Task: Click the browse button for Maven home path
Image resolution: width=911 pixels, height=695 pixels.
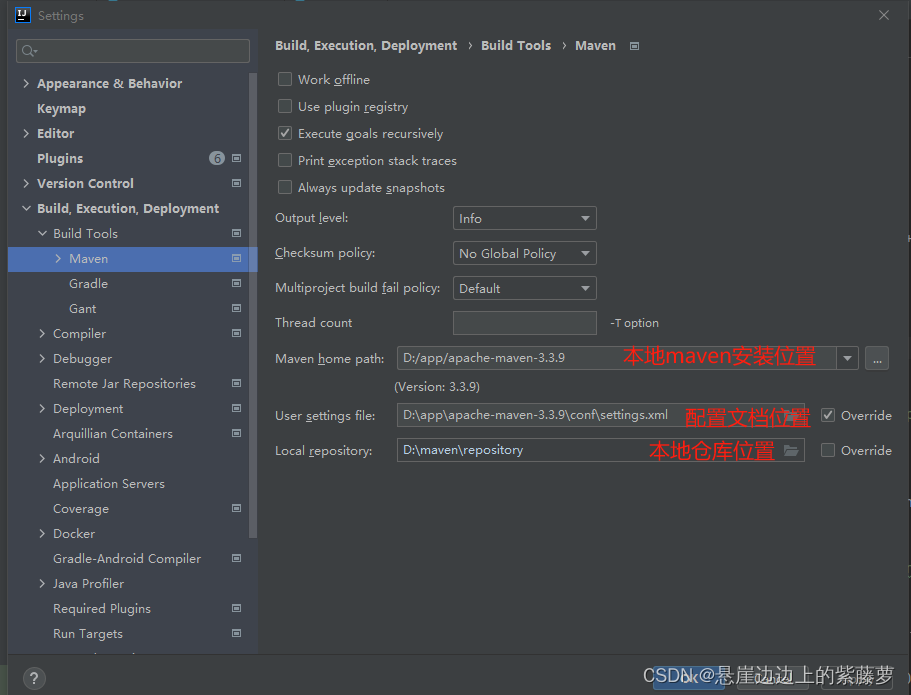Action: [x=877, y=358]
